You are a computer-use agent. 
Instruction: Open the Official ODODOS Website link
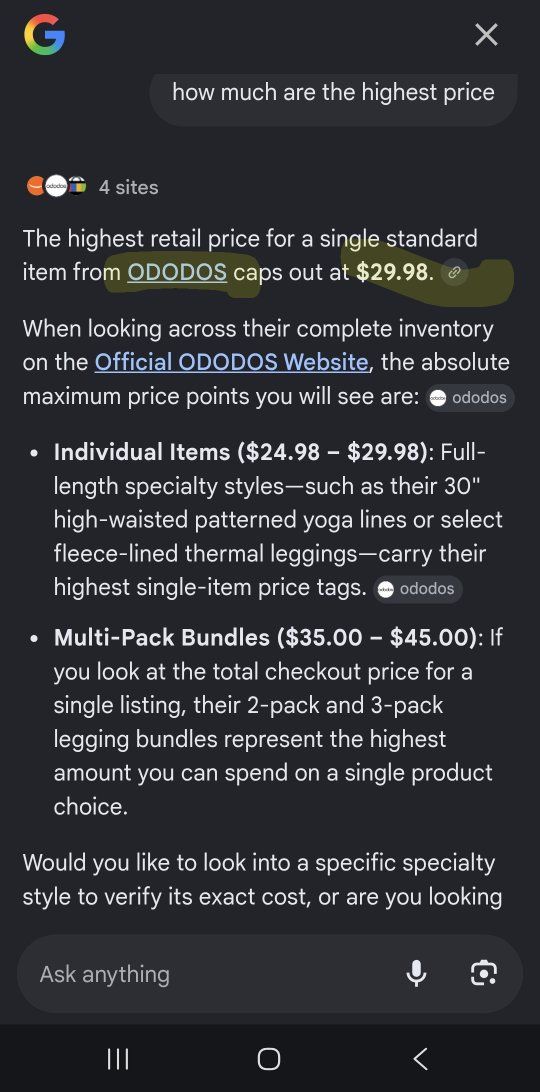click(x=231, y=362)
